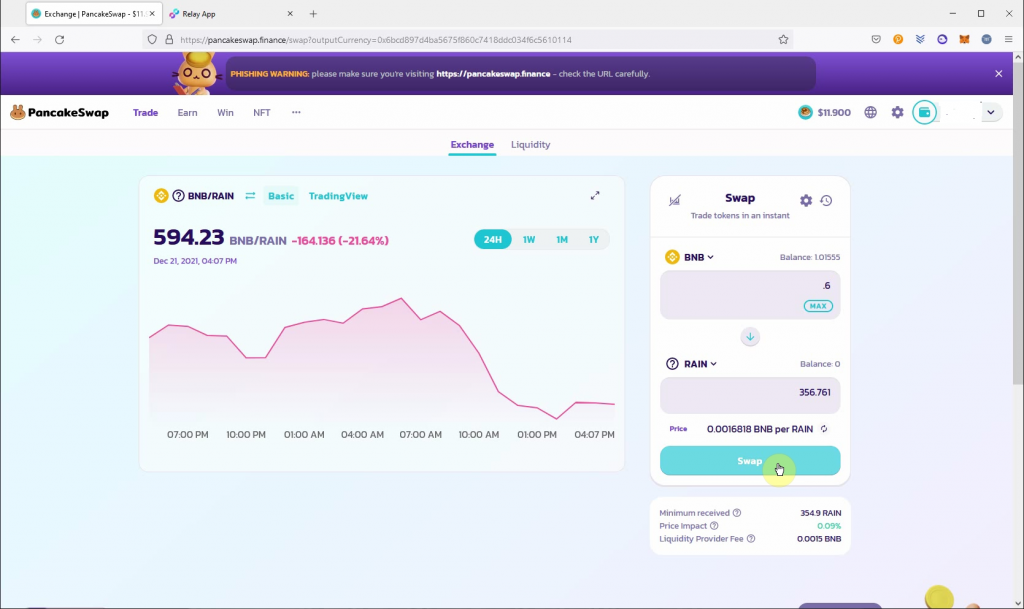The image size is (1024, 609).
Task: Select the 1W chart timeframe
Action: [x=529, y=240]
